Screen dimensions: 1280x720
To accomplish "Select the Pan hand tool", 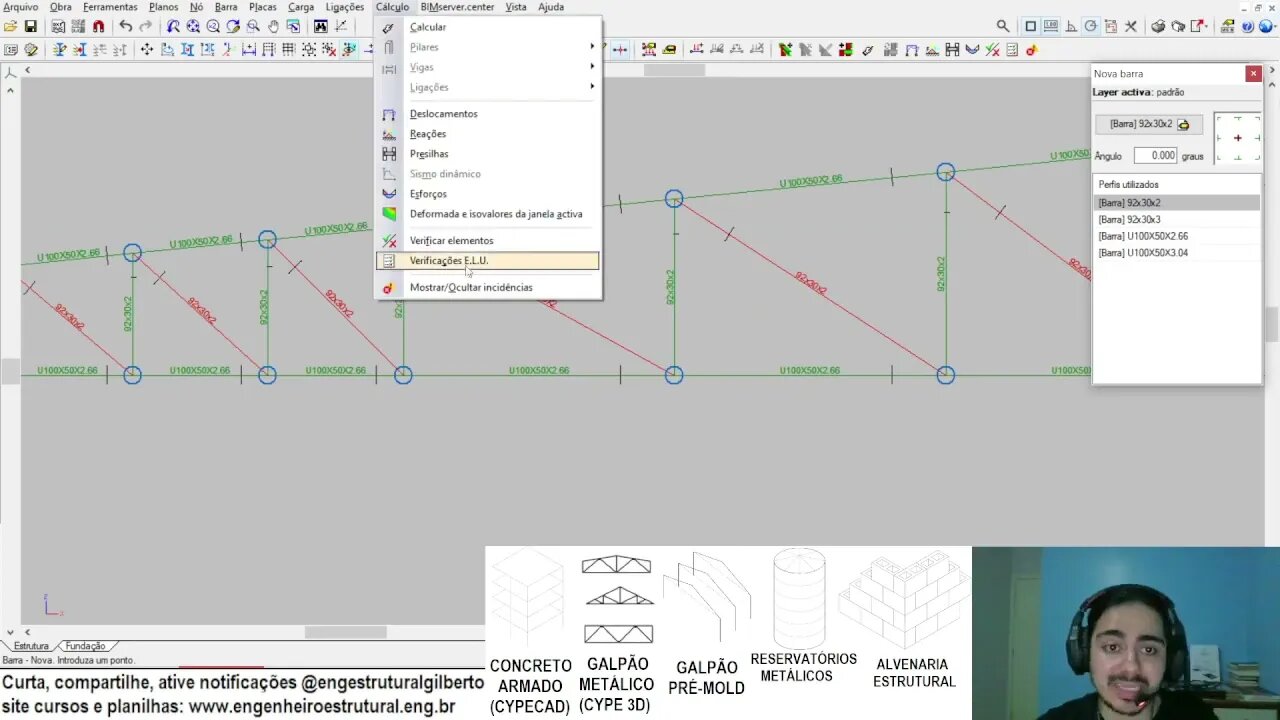I will [273, 27].
